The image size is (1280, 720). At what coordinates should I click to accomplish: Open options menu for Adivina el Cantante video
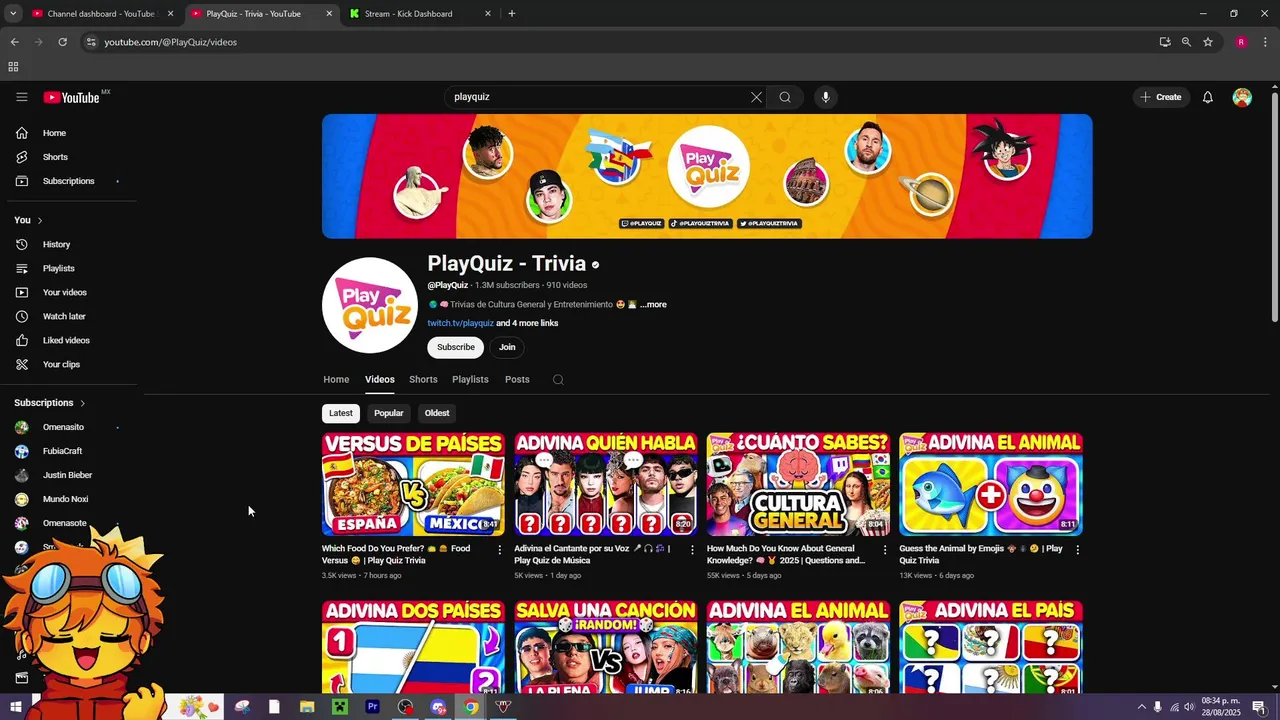click(692, 550)
